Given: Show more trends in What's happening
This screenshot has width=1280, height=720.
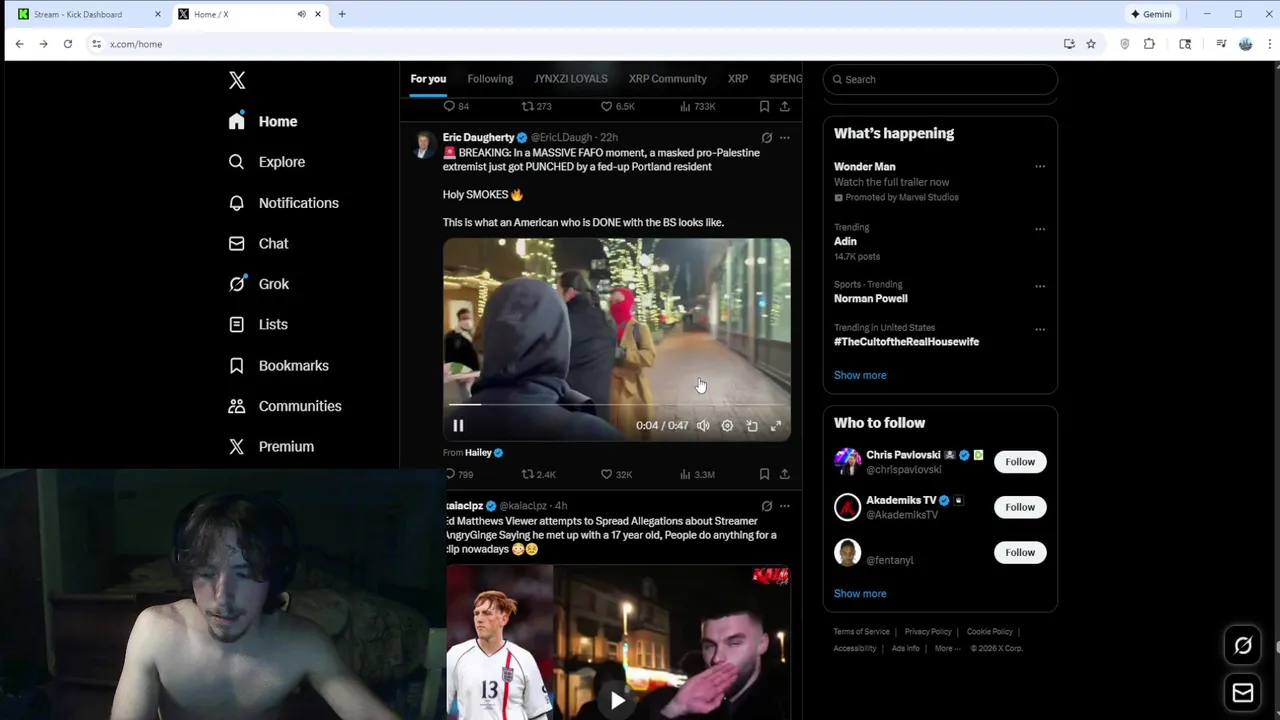Looking at the screenshot, I should pos(860,375).
